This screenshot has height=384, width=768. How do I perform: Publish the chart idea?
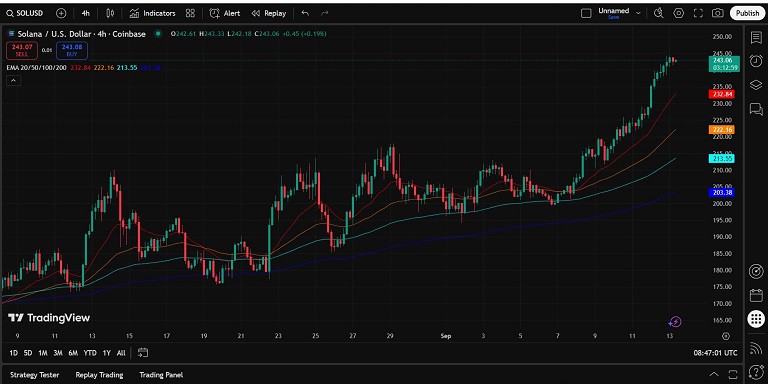747,13
